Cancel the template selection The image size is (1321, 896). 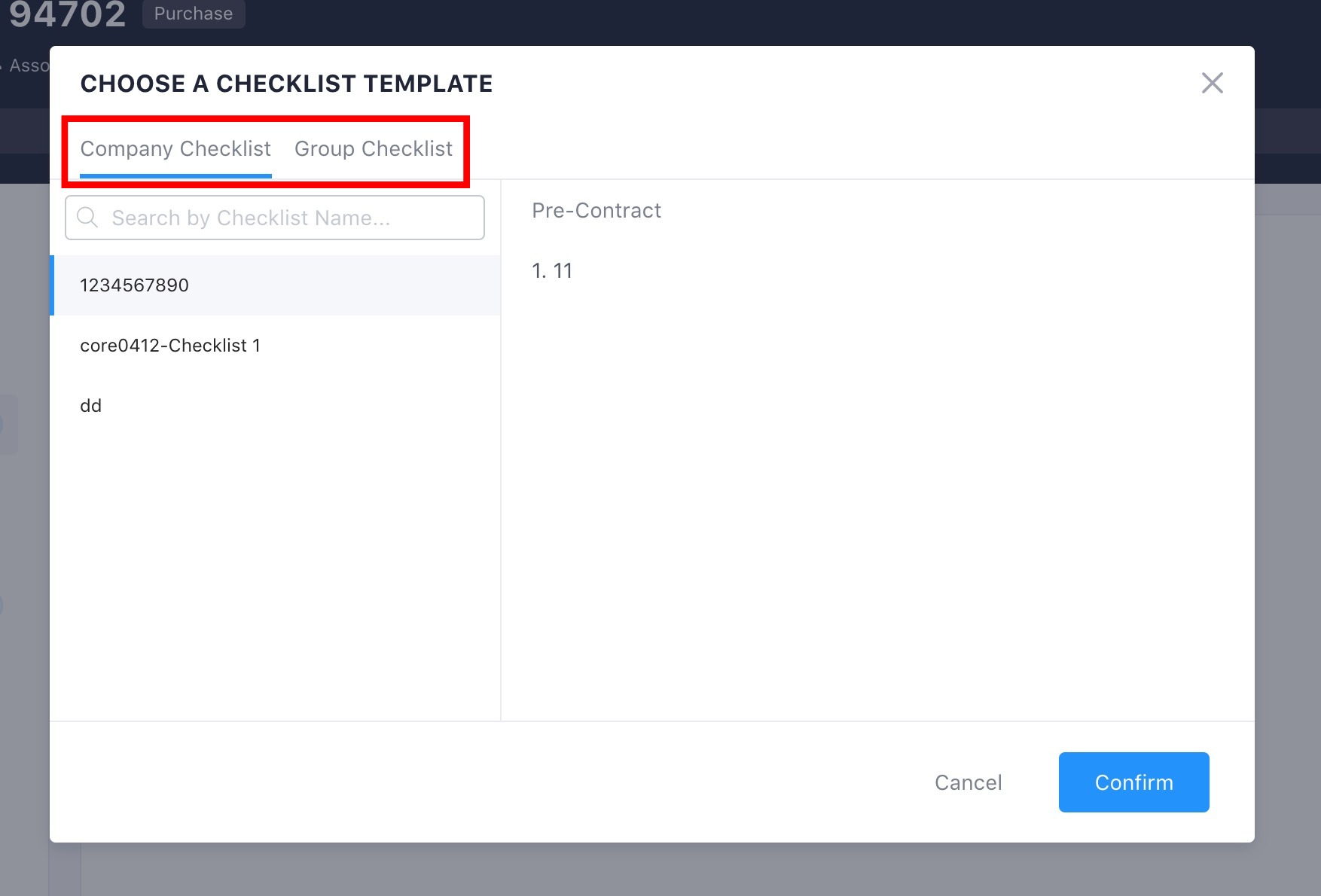[968, 782]
